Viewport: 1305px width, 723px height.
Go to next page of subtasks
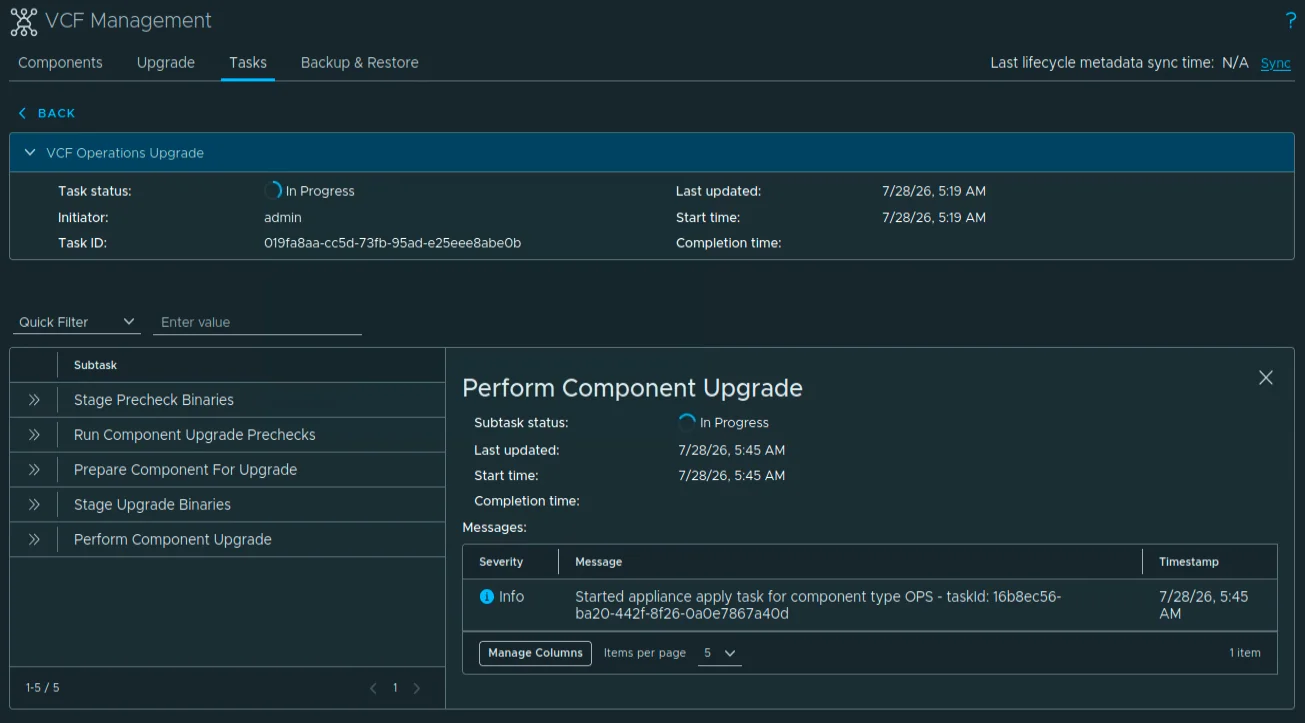[417, 688]
